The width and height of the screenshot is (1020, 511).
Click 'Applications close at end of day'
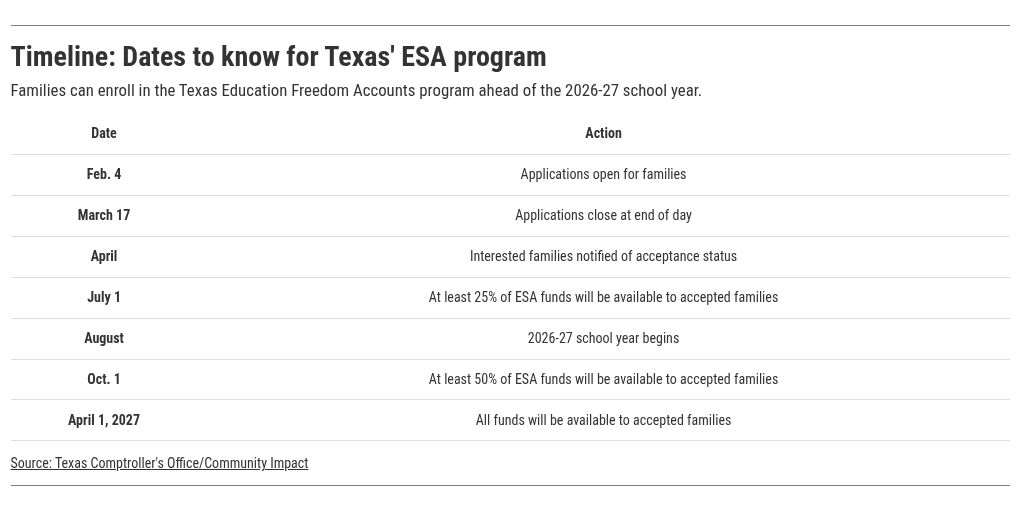[603, 215]
